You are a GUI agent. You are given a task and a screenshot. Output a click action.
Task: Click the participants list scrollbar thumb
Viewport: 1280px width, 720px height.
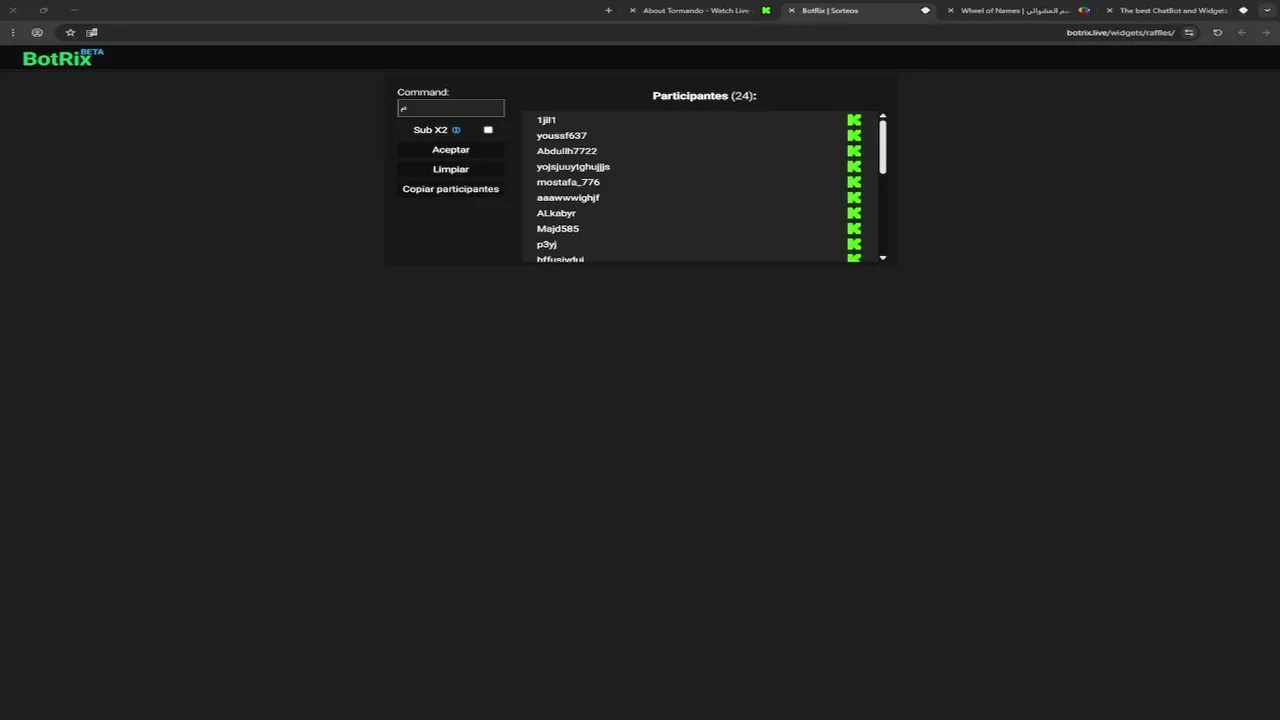(x=883, y=149)
